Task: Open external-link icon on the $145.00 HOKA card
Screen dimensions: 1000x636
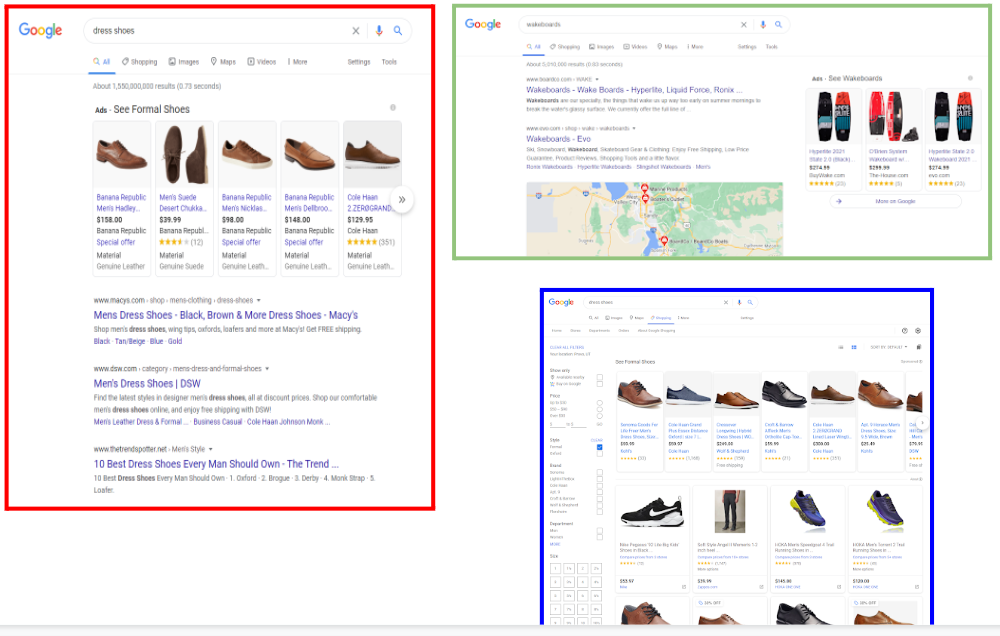Action: (x=839, y=587)
